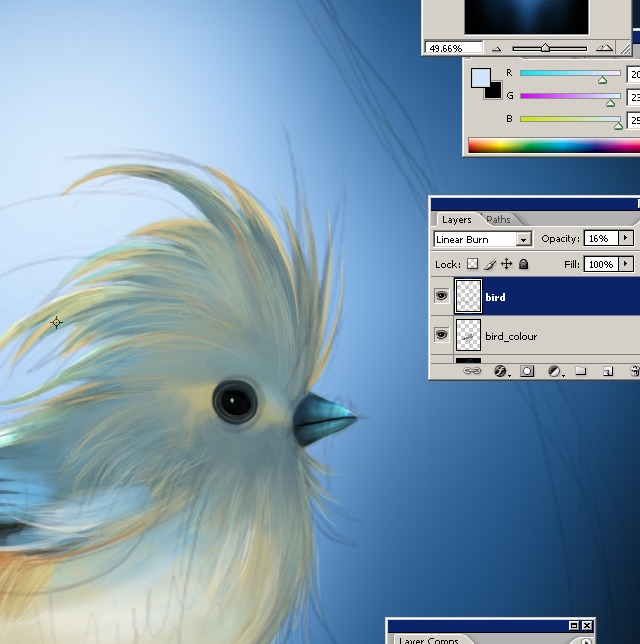The image size is (640, 644).
Task: Click the bird's beak on the canvas
Action: point(324,419)
